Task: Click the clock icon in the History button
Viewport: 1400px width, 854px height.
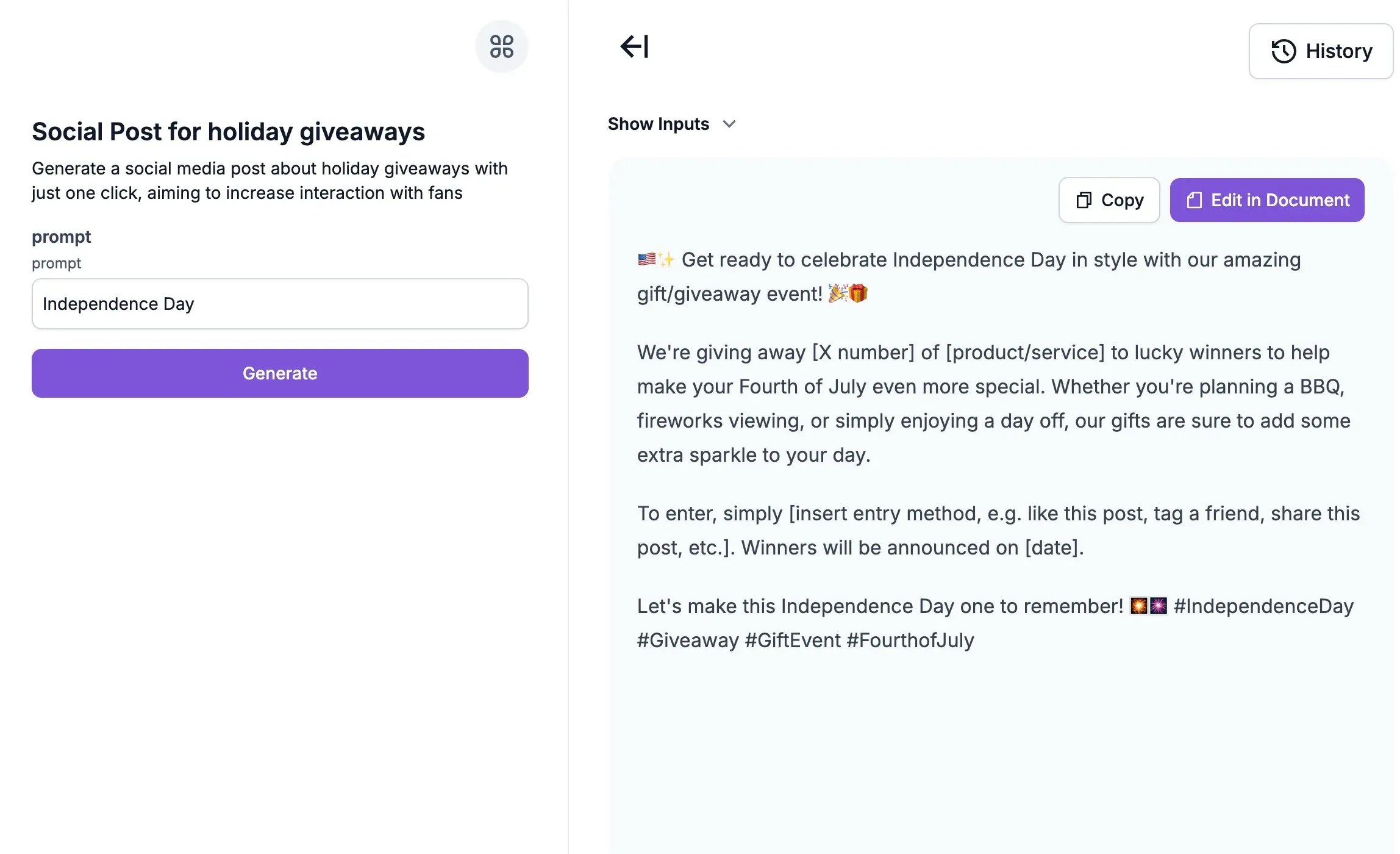Action: click(x=1284, y=51)
